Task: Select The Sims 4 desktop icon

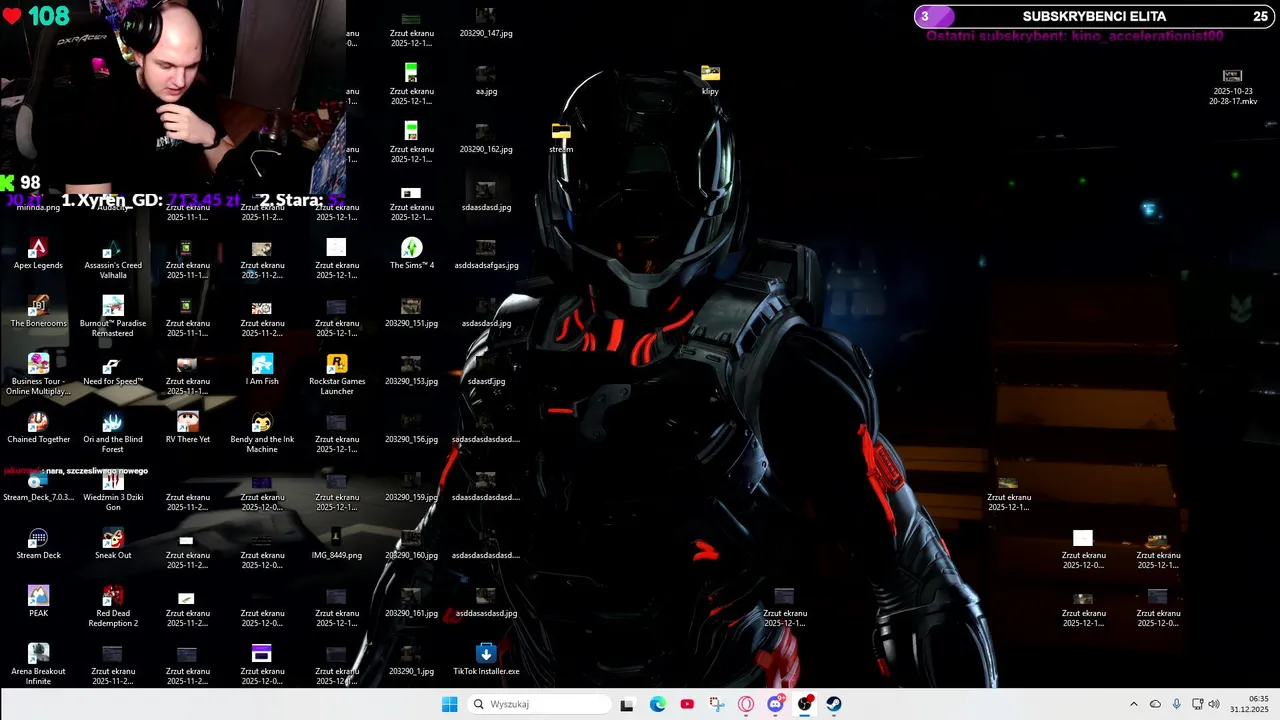Action: click(411, 254)
